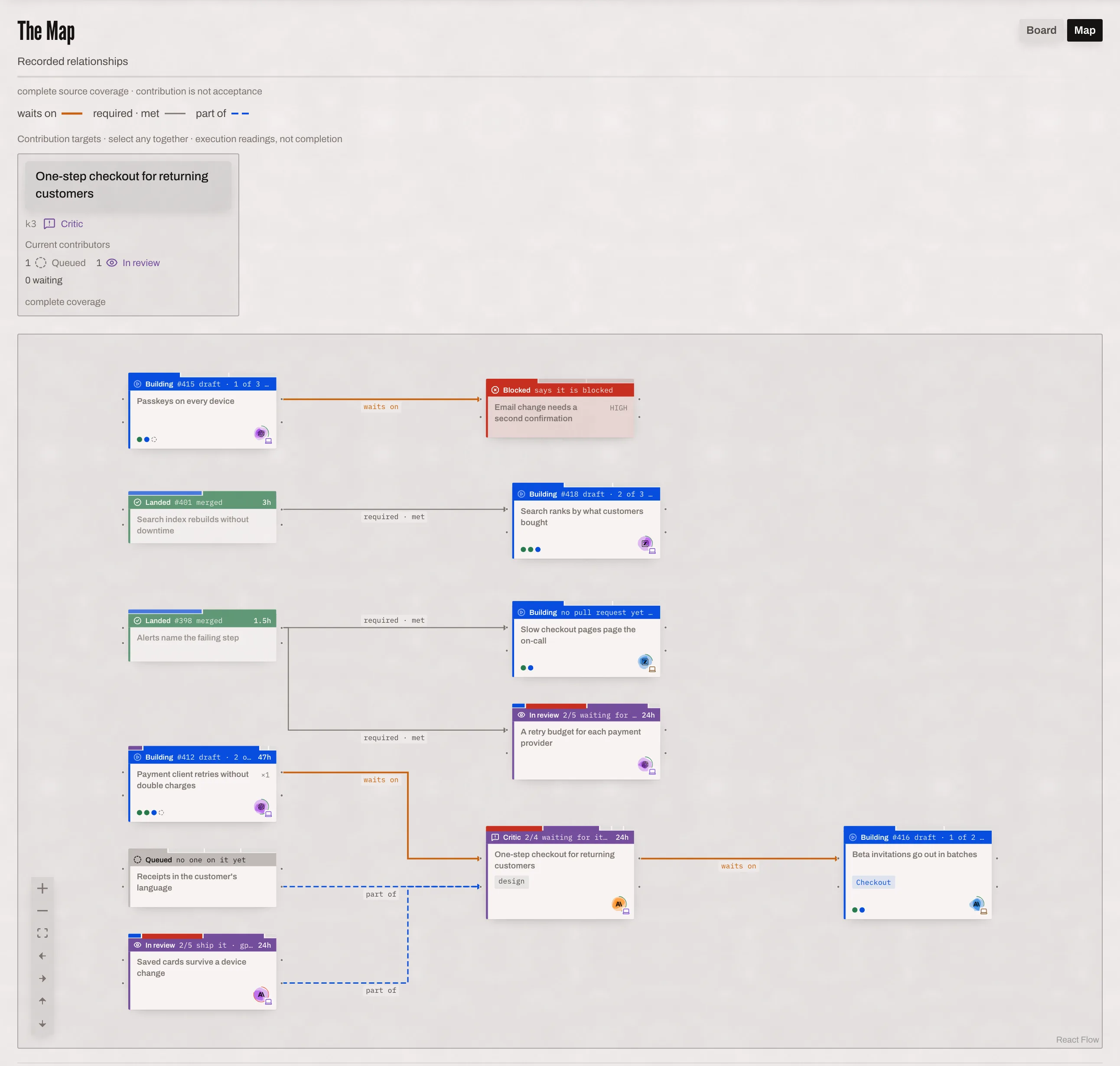1120x1066 pixels.
Task: Click the HIGH priority label
Action: coord(618,408)
